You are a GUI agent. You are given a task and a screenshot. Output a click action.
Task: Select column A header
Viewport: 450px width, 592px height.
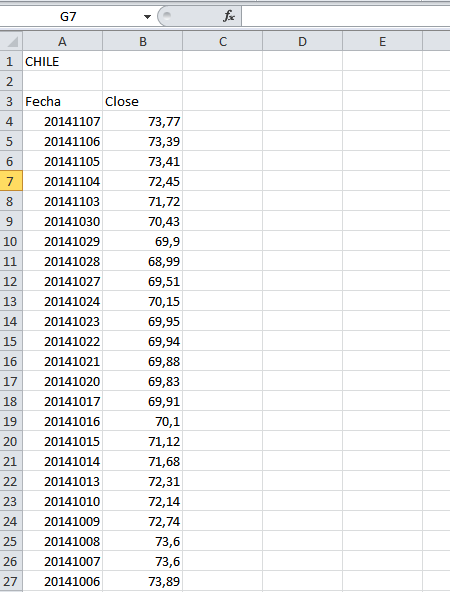[62, 41]
